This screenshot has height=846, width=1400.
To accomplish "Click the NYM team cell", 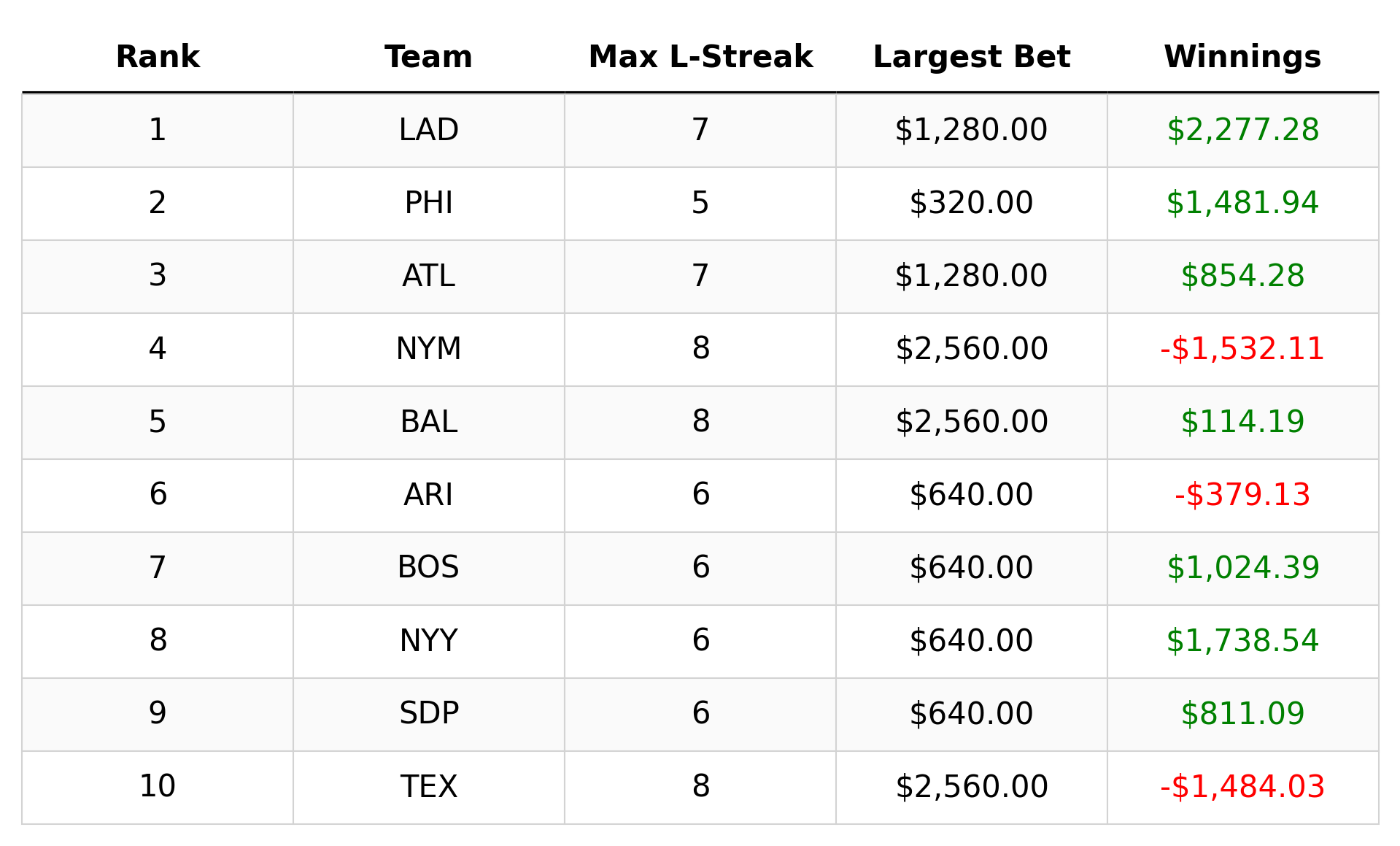I will coord(428,349).
